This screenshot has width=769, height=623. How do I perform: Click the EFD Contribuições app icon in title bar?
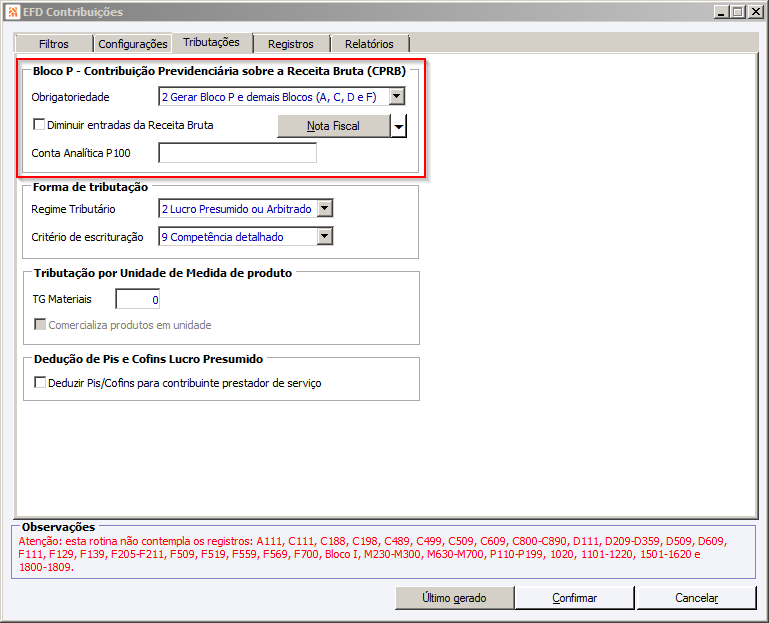click(x=13, y=12)
